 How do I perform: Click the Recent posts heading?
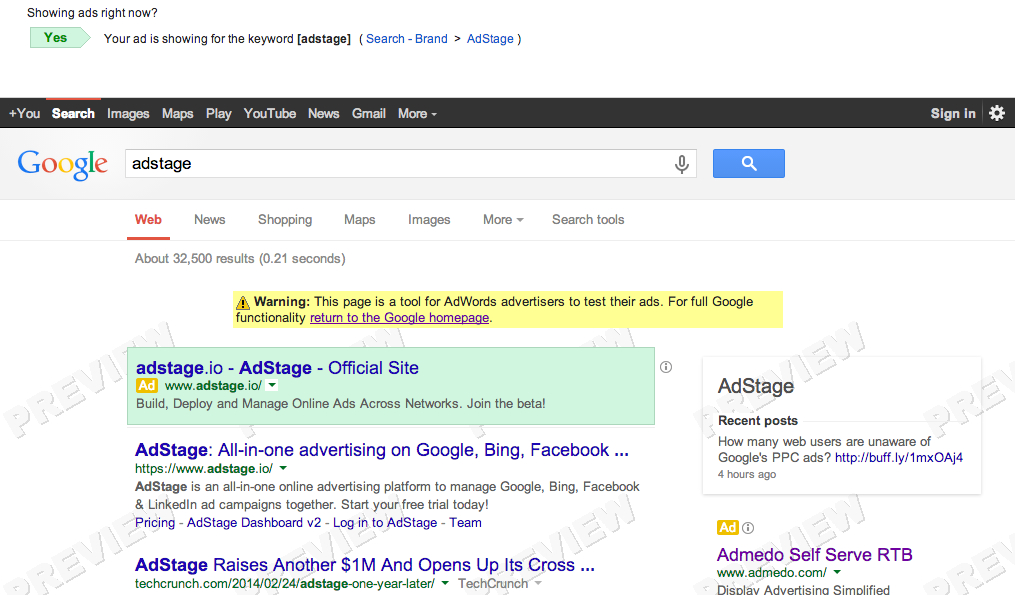[758, 421]
